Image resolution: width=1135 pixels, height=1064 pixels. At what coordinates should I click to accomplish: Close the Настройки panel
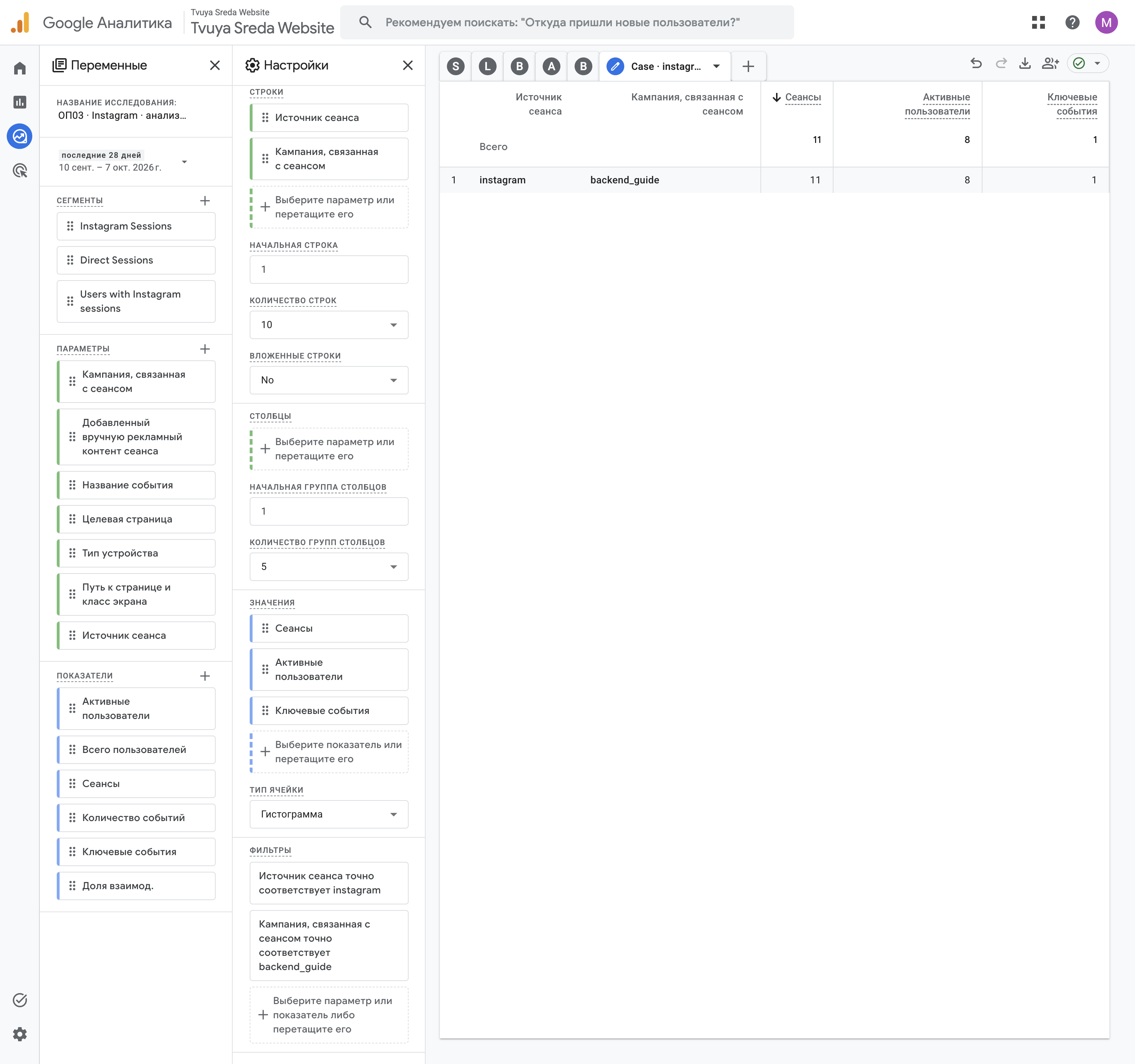pos(408,65)
